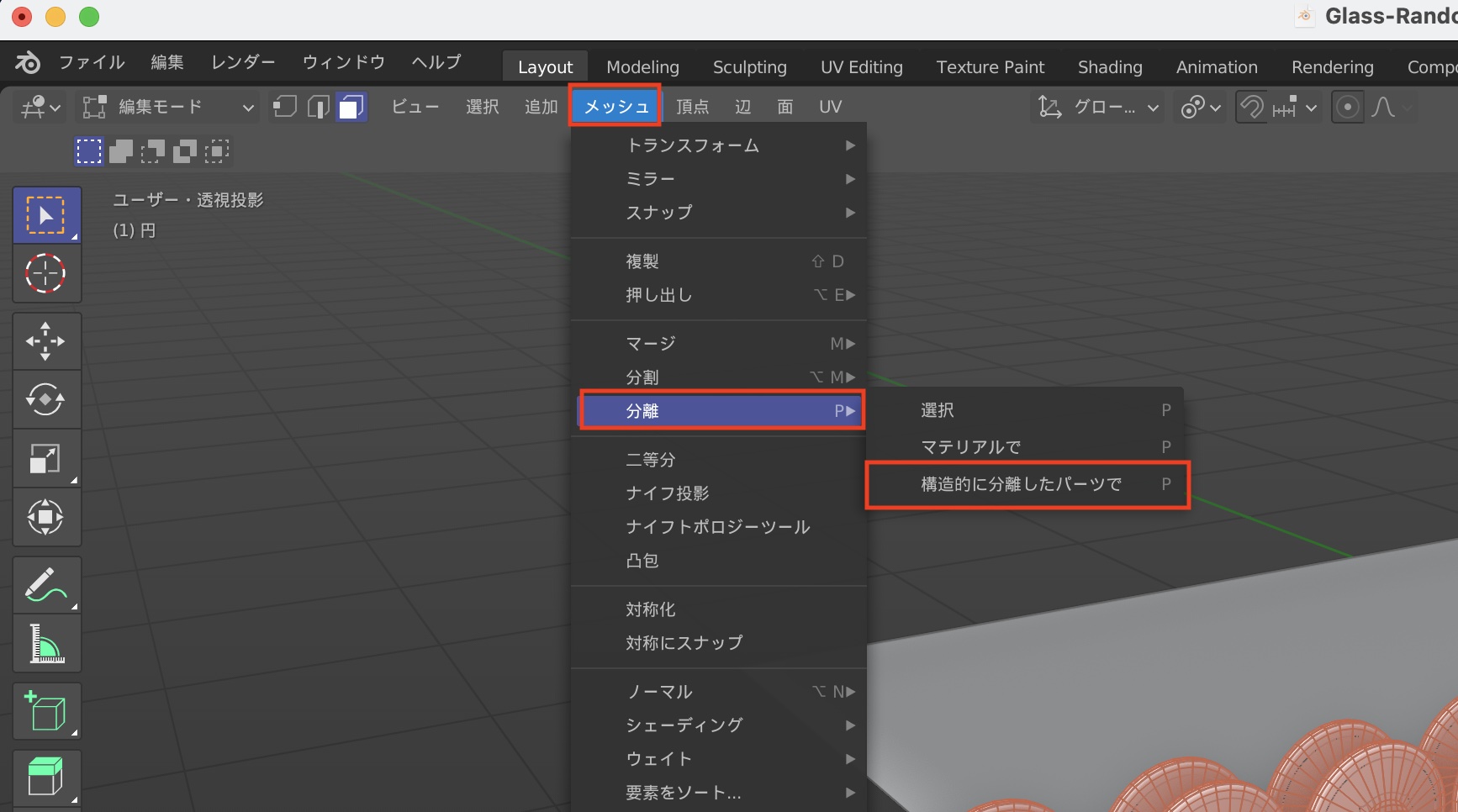Select the Annotate pencil tool
This screenshot has height=812, width=1458.
[45, 585]
